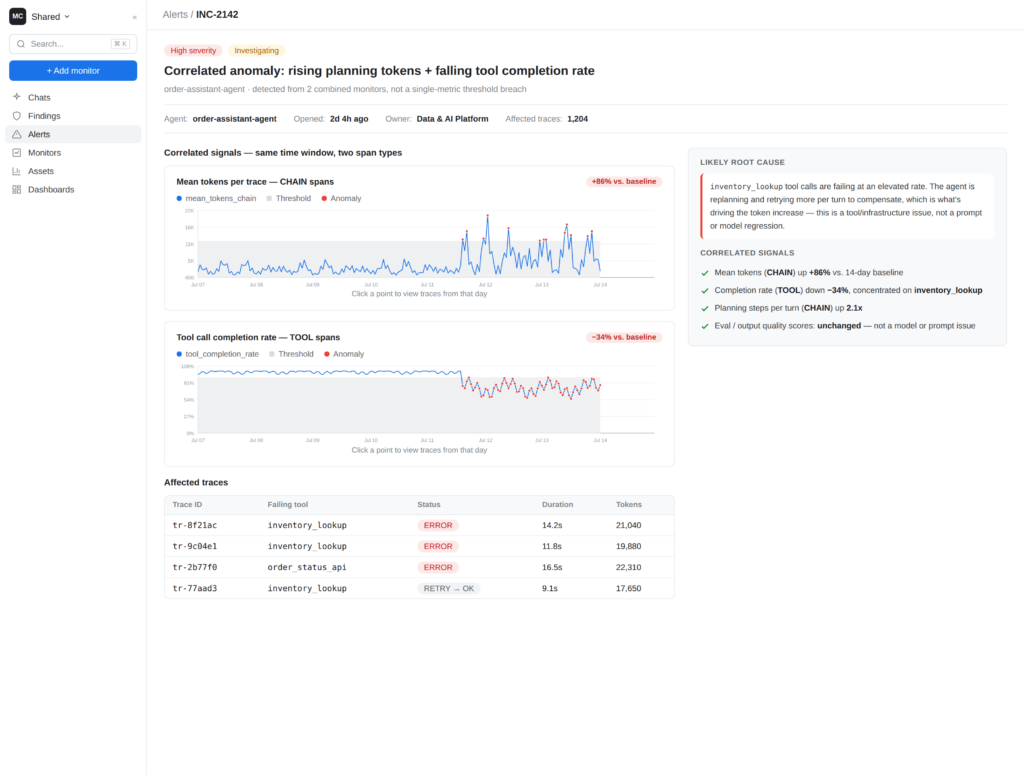Viewport: 1024px width, 775px height.
Task: Click the Alerts triangle icon
Action: tap(17, 134)
